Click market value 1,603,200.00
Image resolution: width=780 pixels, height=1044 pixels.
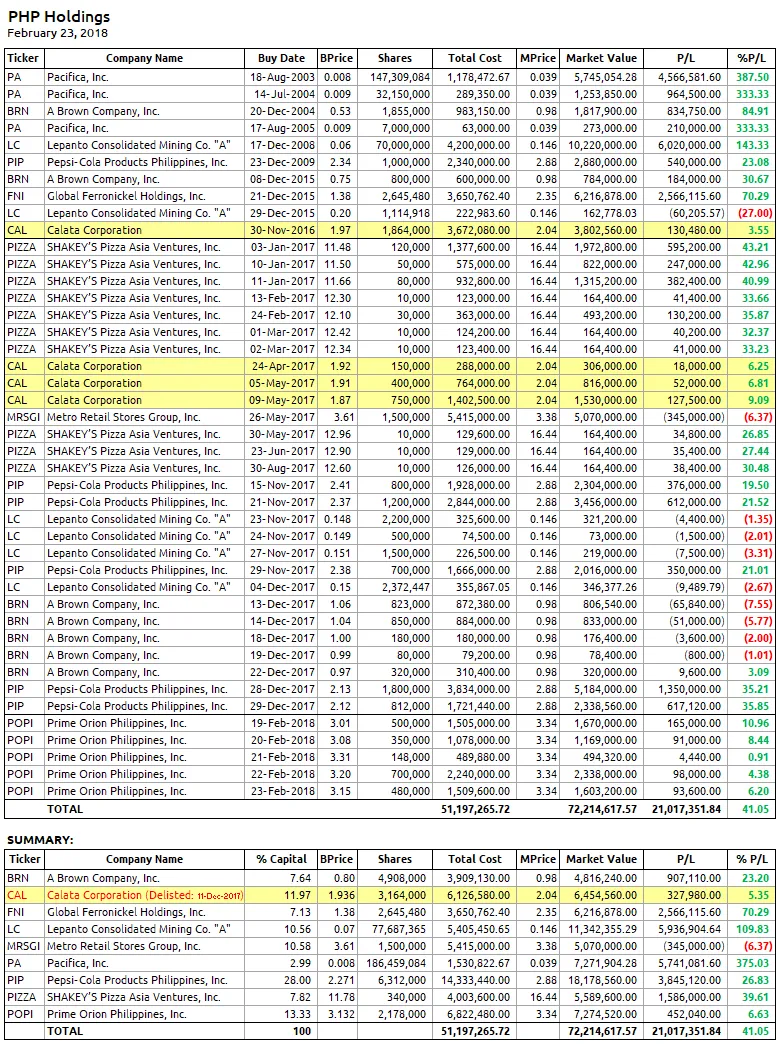605,791
